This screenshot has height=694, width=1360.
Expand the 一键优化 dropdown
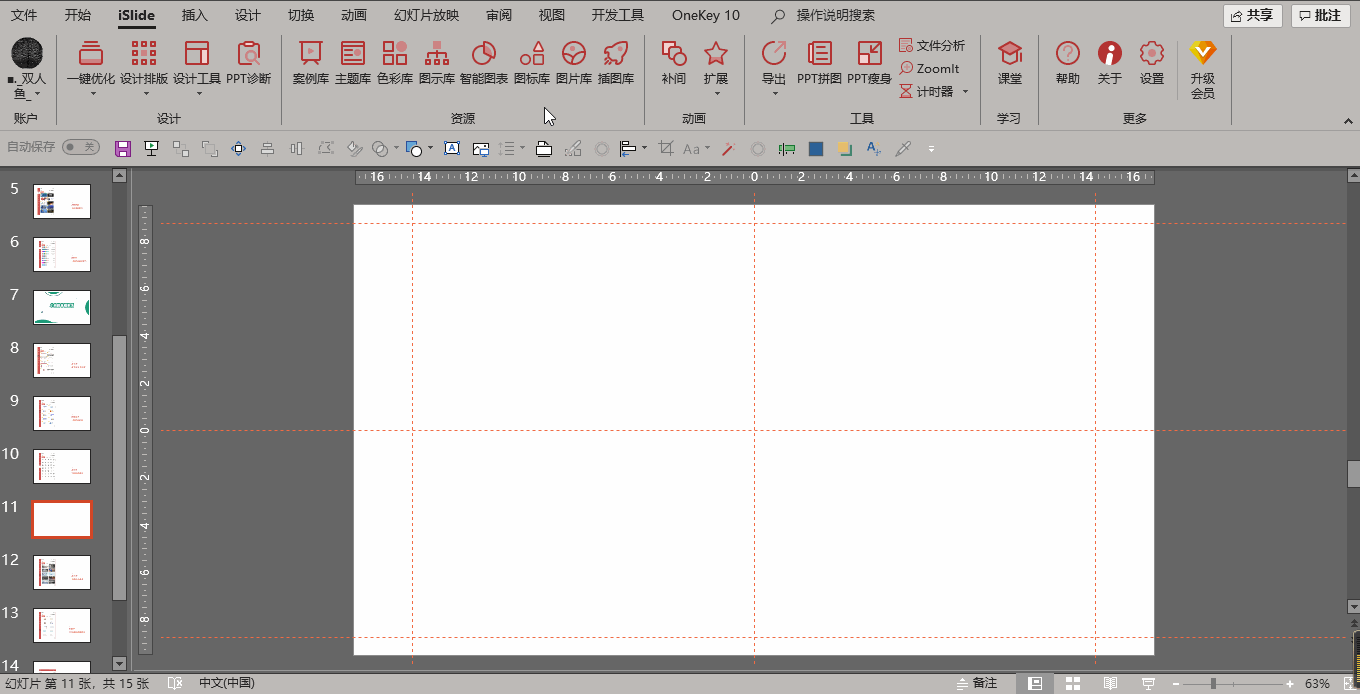92,94
